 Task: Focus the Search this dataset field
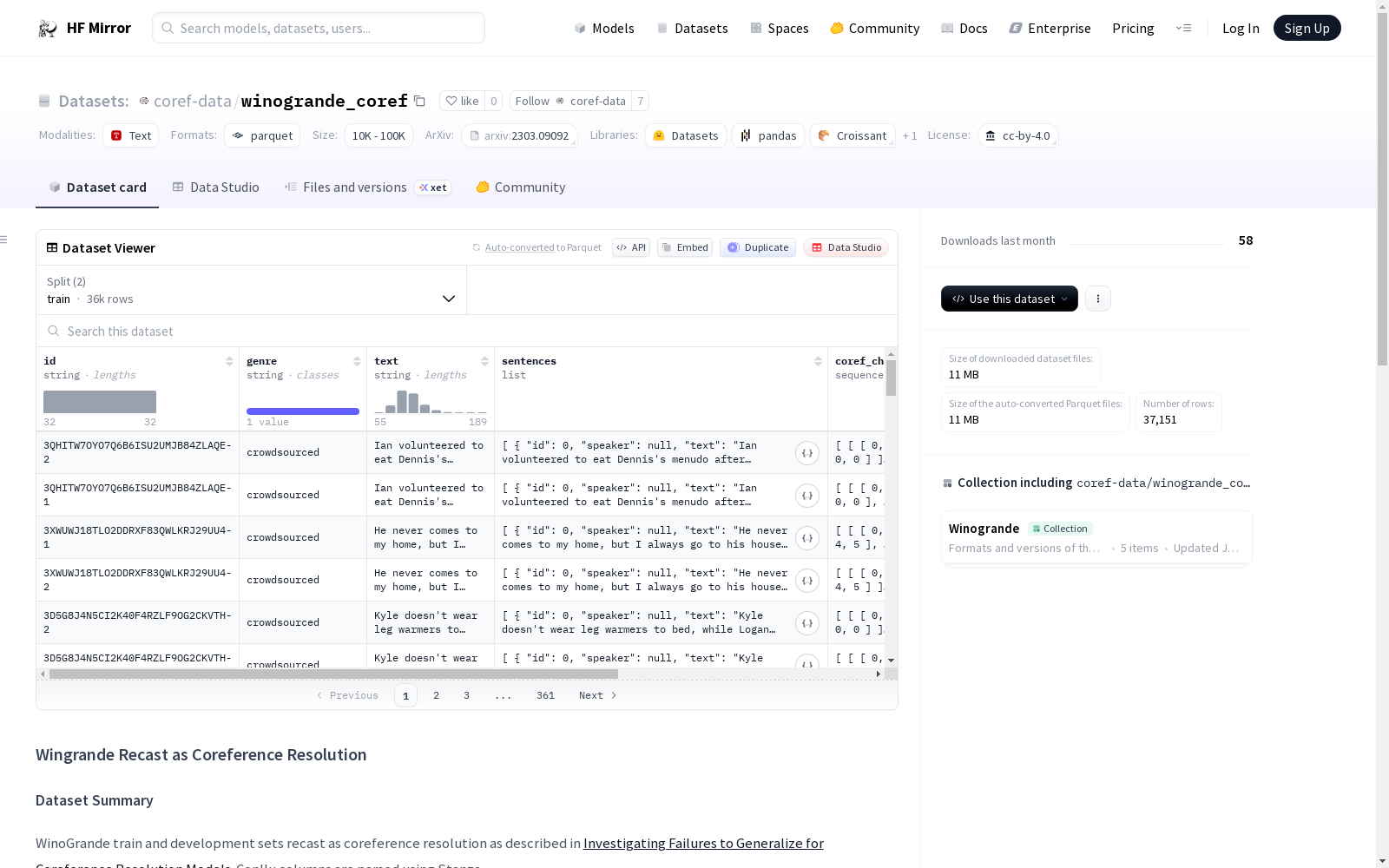(467, 331)
